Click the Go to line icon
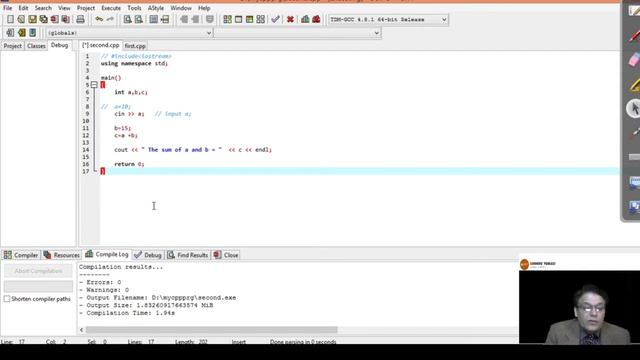Image resolution: width=640 pixels, height=360 pixels. pyautogui.click(x=165, y=19)
